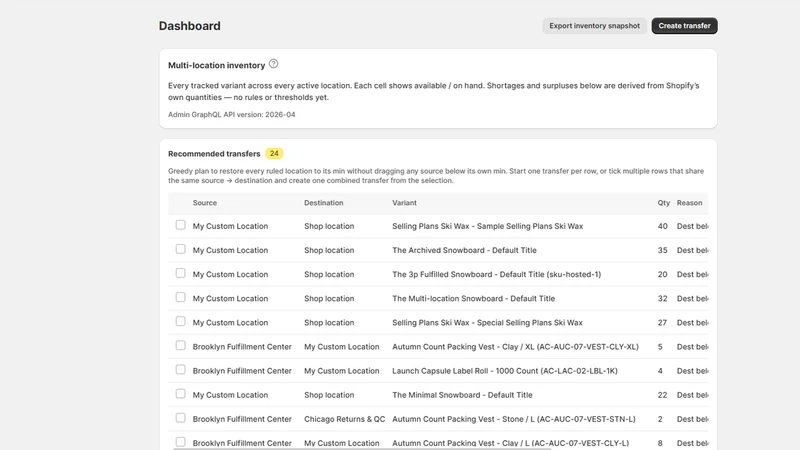Click the horizontal scrollbar under the table

point(362,448)
